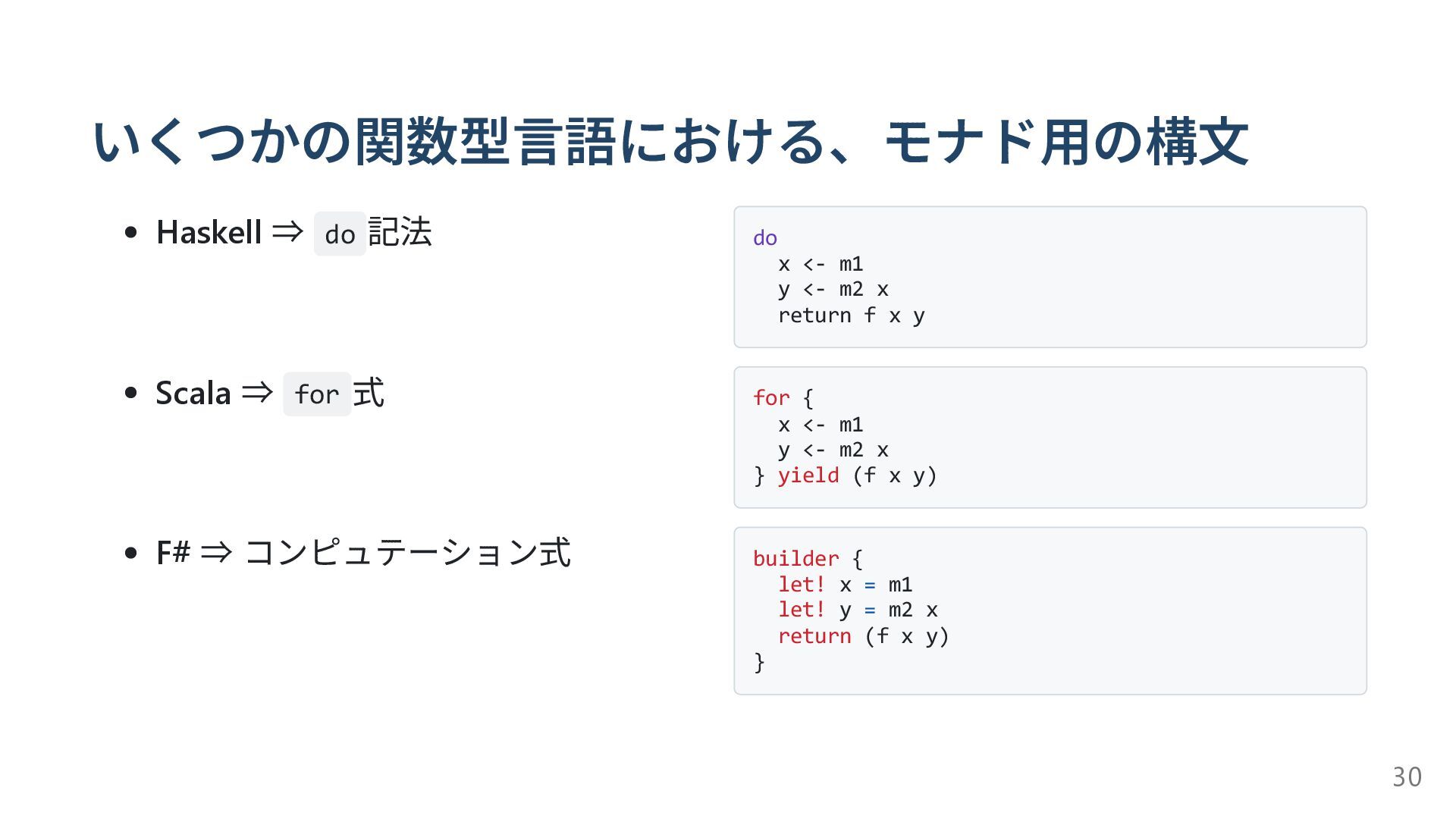Select the F# bullet label

point(173,552)
